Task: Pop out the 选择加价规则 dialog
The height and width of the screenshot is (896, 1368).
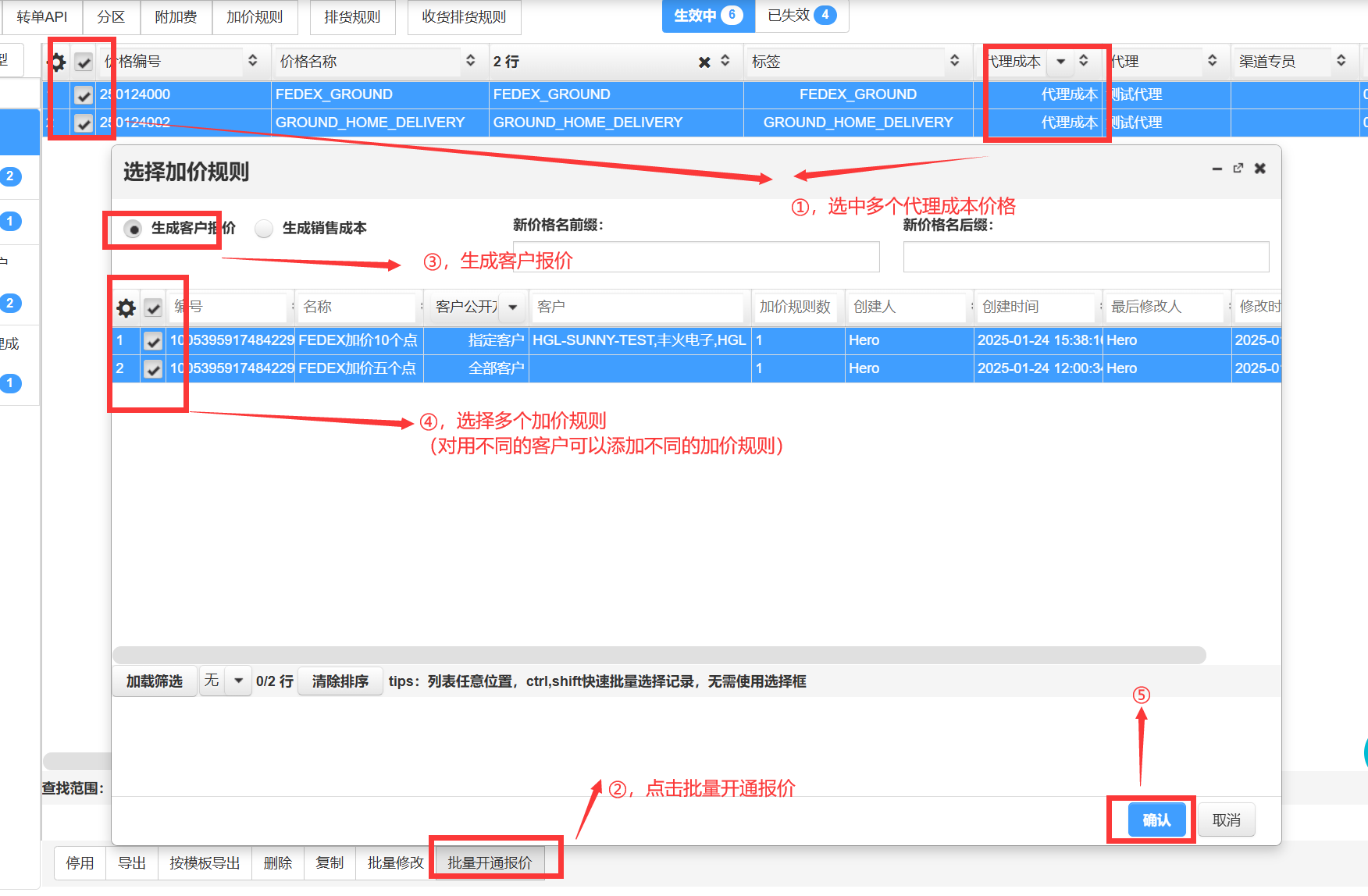Action: click(x=1238, y=169)
